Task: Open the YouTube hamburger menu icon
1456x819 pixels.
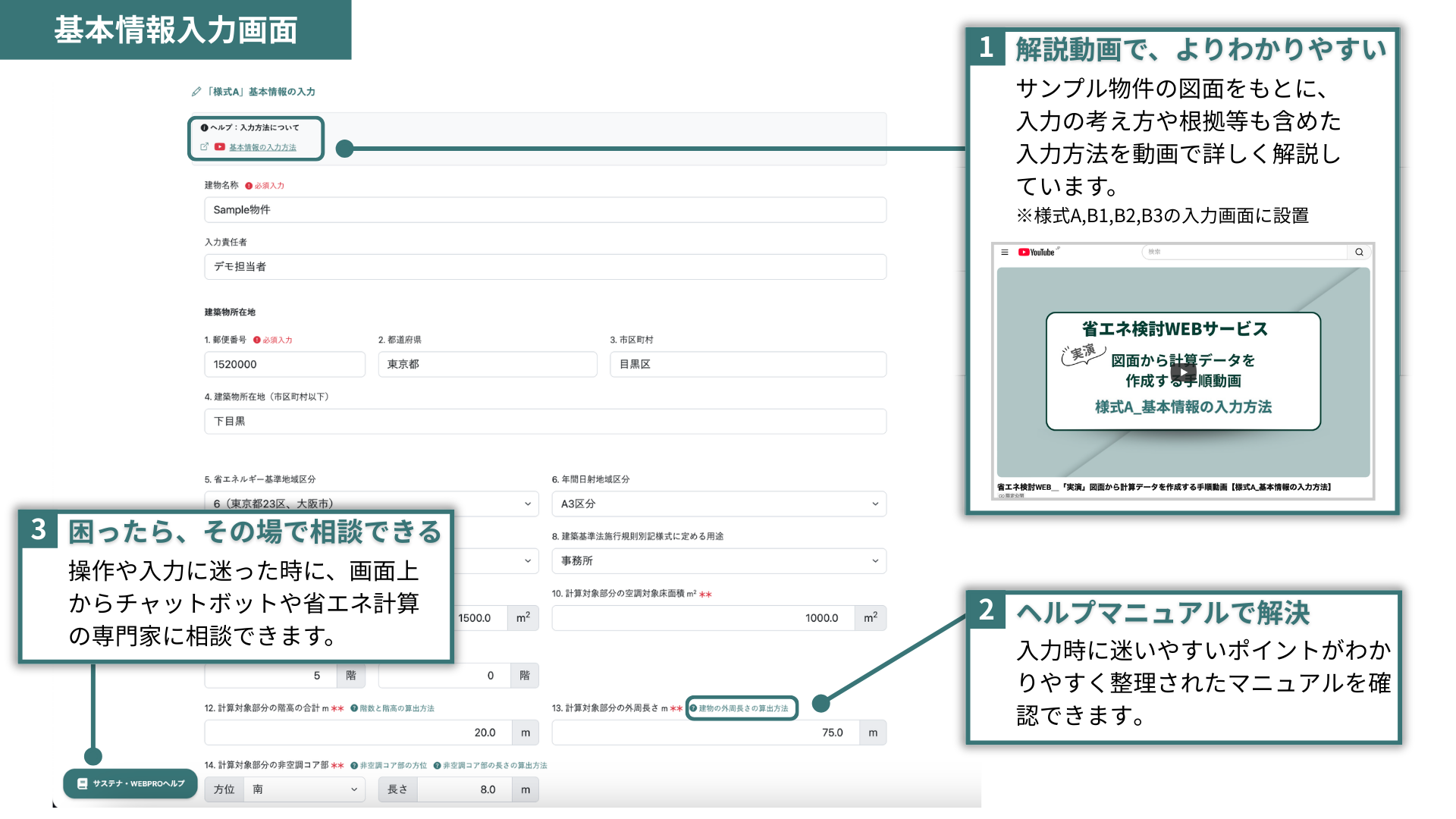Action: coord(1005,253)
